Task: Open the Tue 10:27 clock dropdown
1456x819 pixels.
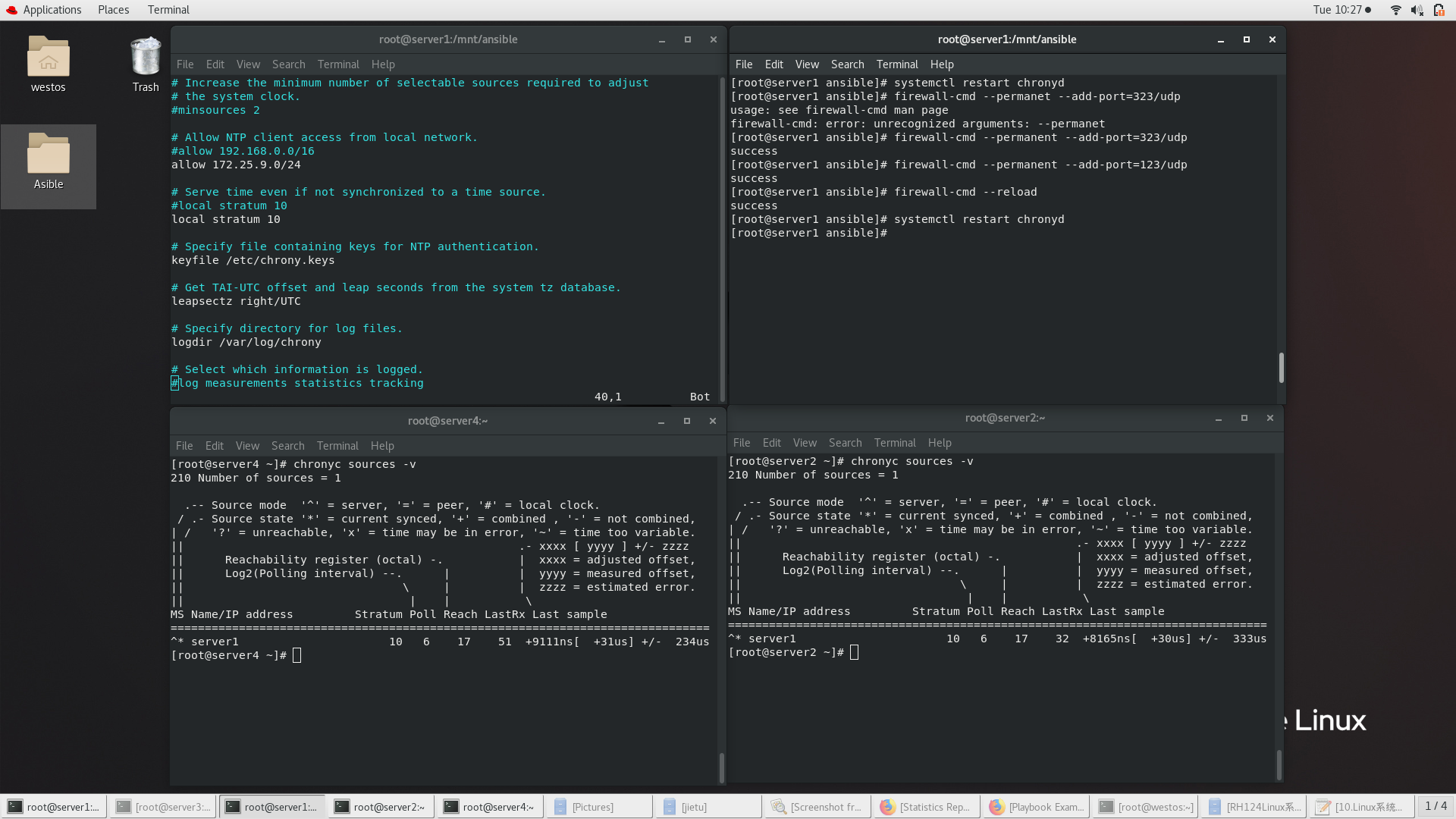Action: tap(1341, 10)
